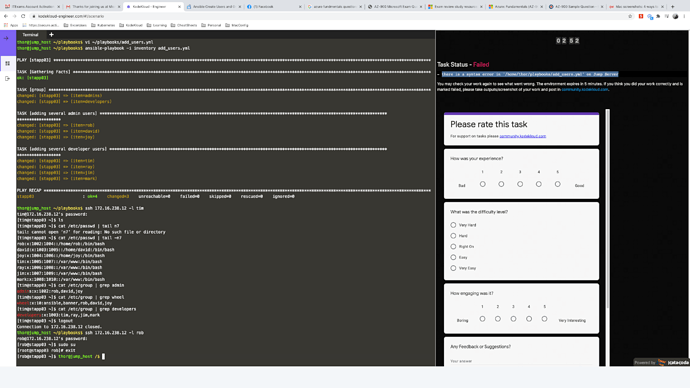Add a new terminal with plus icon
The height and width of the screenshot is (388, 690).
[51, 34]
